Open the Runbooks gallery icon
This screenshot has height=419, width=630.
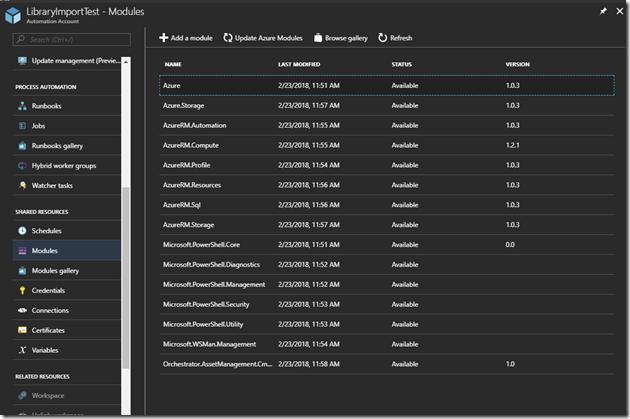tap(22, 146)
